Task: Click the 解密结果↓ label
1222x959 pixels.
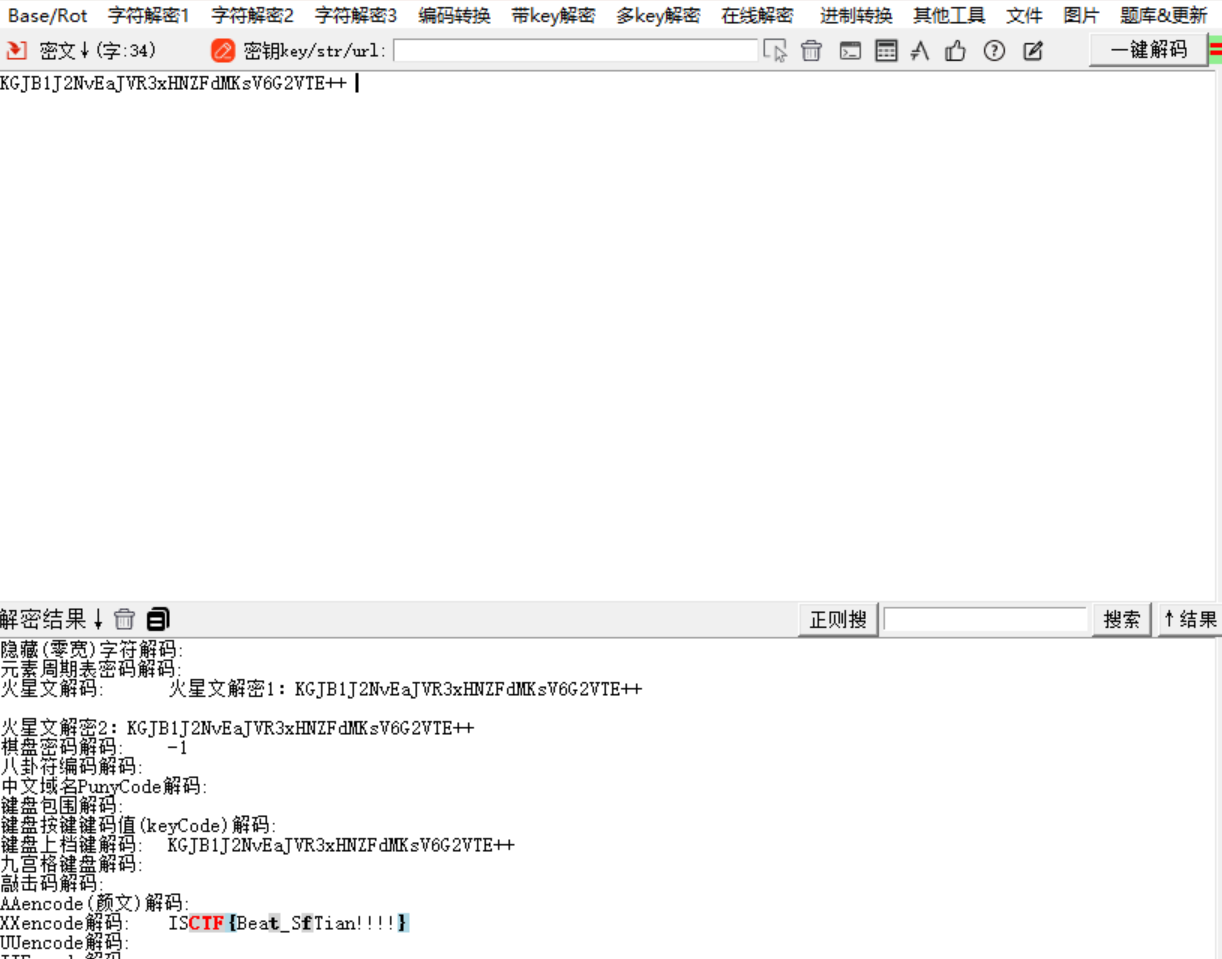Action: click(52, 619)
